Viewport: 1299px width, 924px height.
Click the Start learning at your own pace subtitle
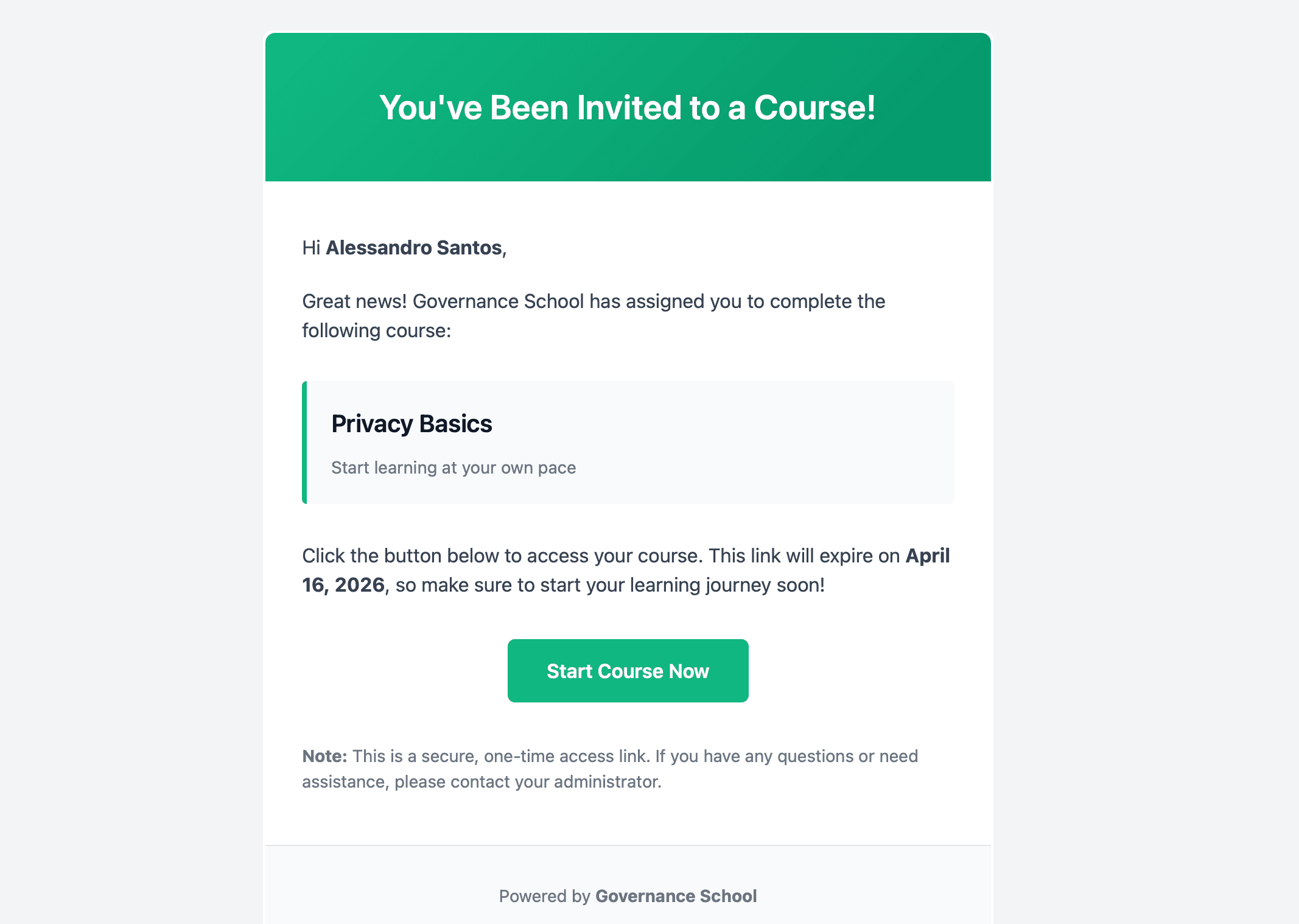coord(453,467)
